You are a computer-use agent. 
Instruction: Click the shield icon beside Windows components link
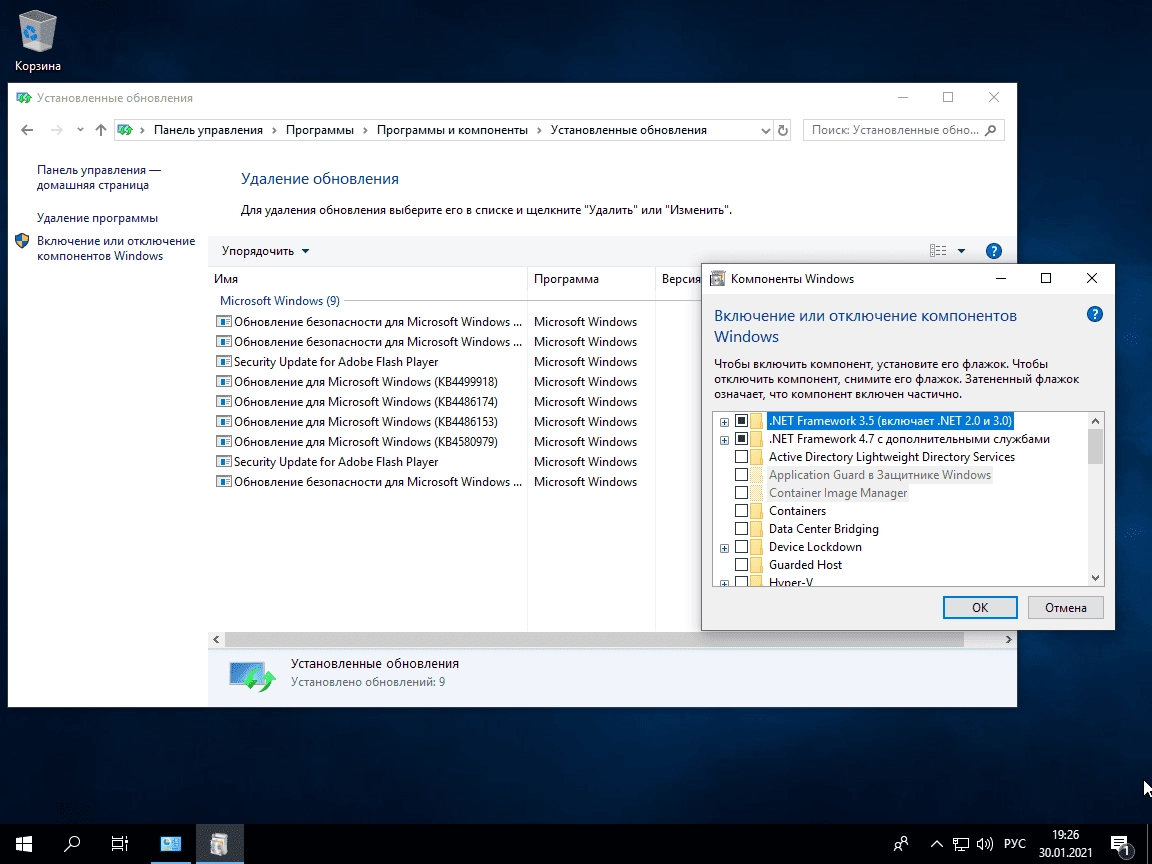pyautogui.click(x=22, y=241)
